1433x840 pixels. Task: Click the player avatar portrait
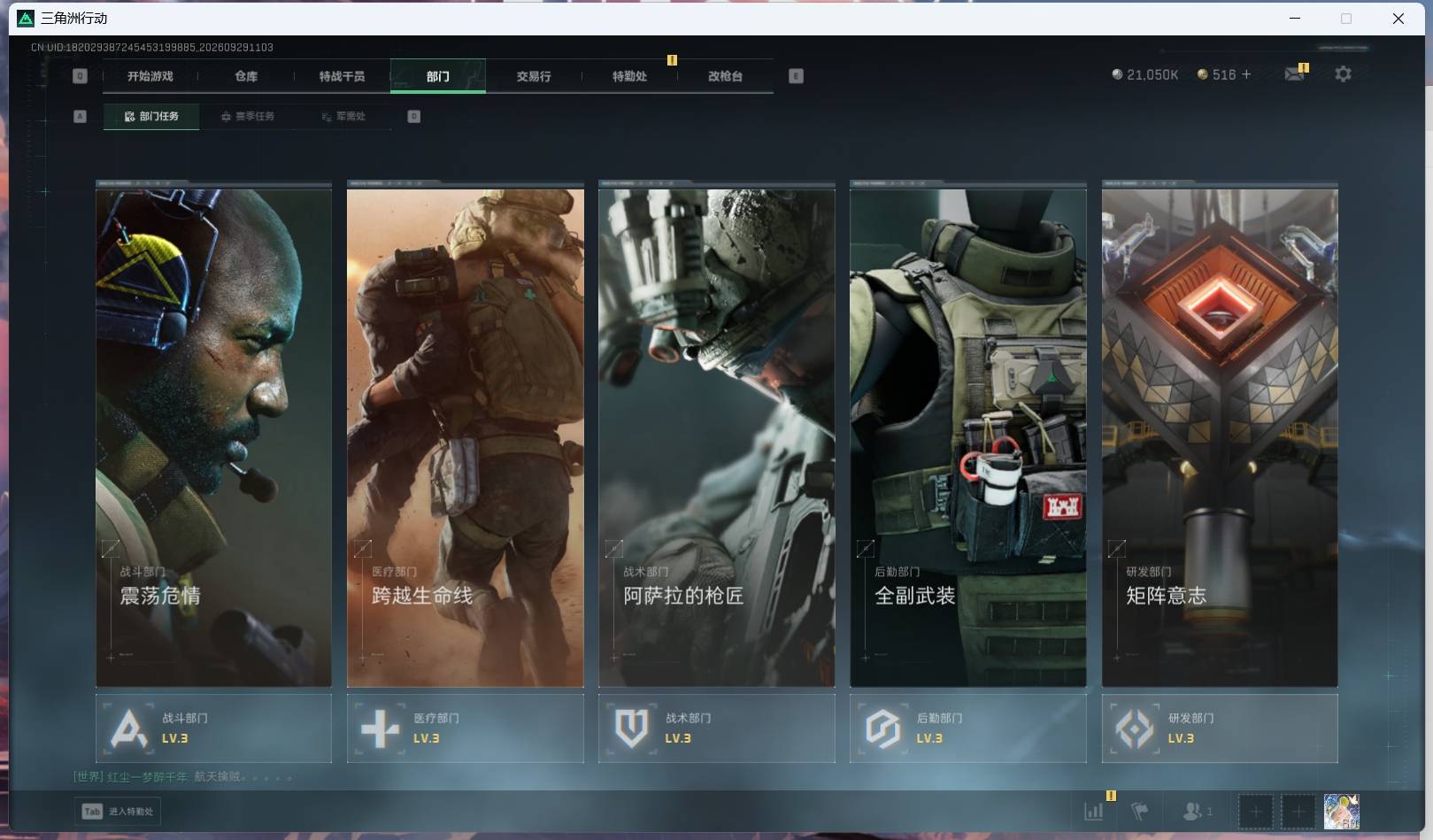[1341, 812]
